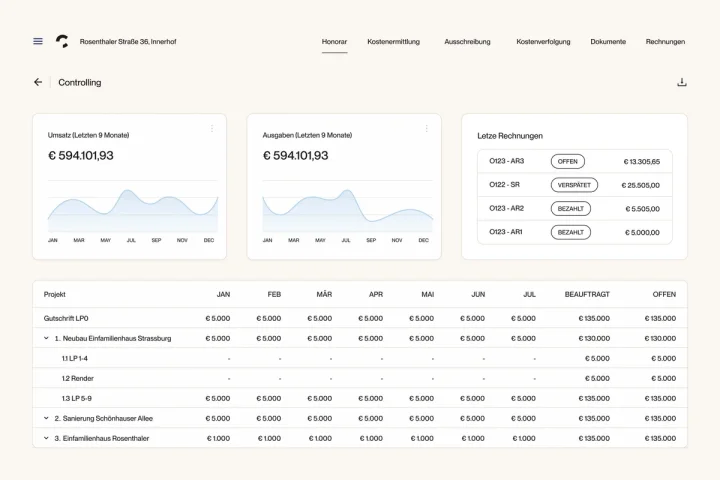Click the APR column header
Image resolution: width=720 pixels, height=480 pixels.
376,294
